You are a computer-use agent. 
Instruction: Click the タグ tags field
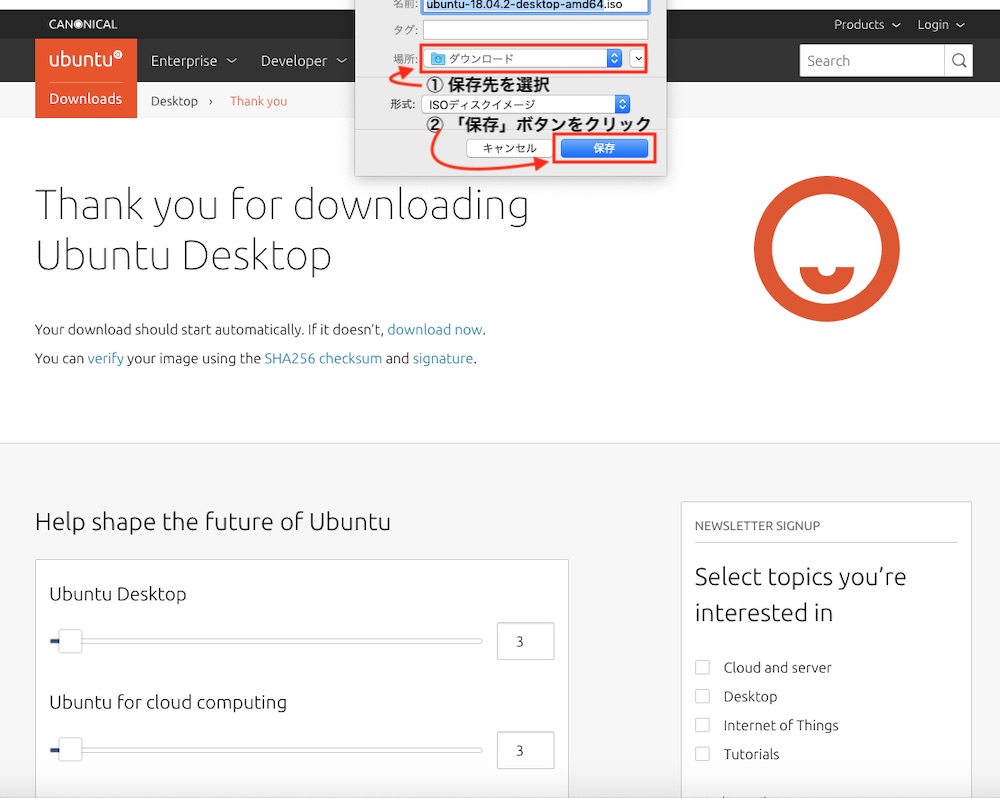coord(535,29)
